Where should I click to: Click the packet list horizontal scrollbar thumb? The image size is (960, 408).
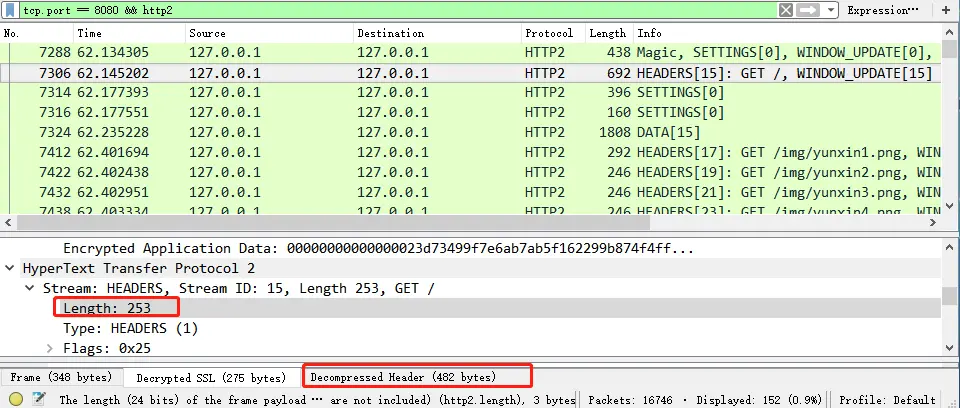pyautogui.click(x=332, y=222)
